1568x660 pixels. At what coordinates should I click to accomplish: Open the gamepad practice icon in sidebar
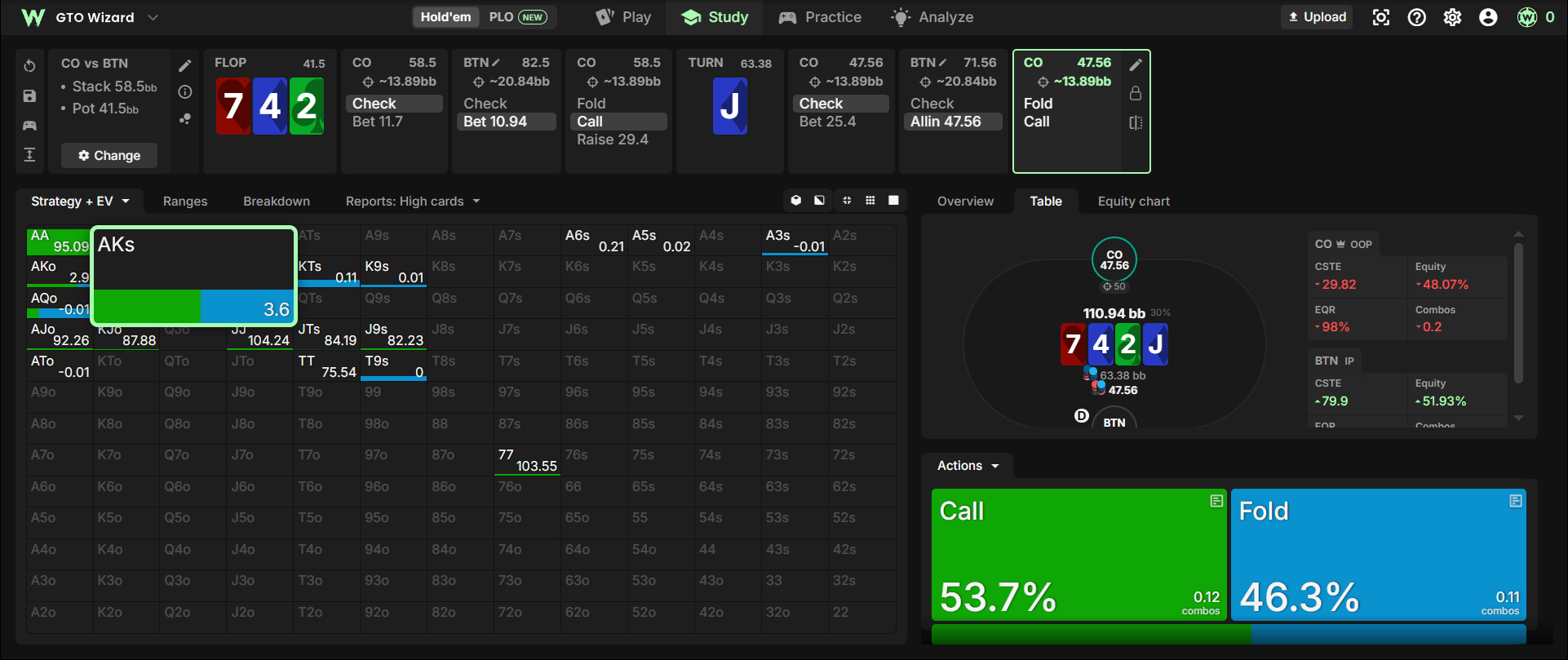(x=29, y=126)
